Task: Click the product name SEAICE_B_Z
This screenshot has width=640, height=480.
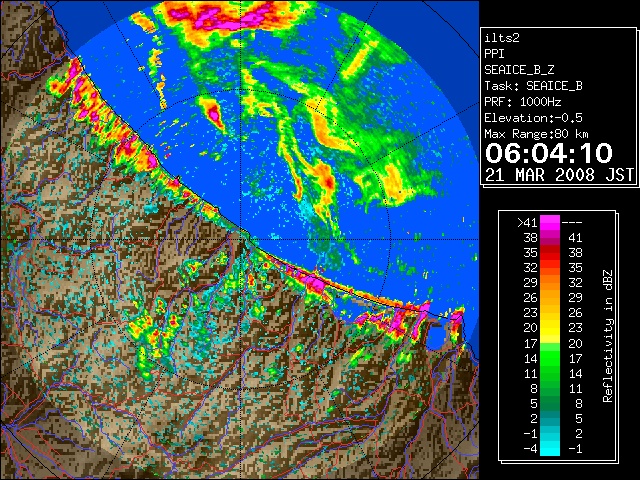Action: coord(519,70)
